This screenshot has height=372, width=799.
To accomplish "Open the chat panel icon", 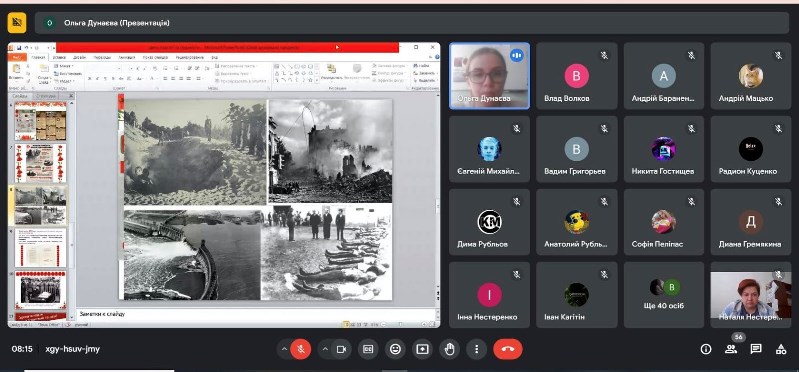I will point(756,349).
